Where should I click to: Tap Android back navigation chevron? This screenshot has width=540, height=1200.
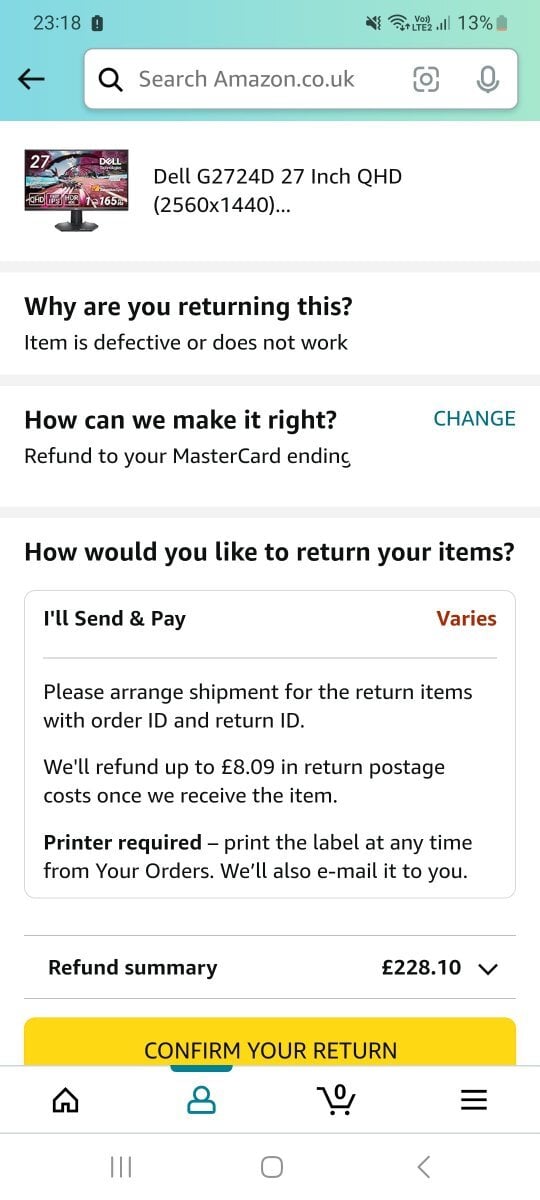424,1166
